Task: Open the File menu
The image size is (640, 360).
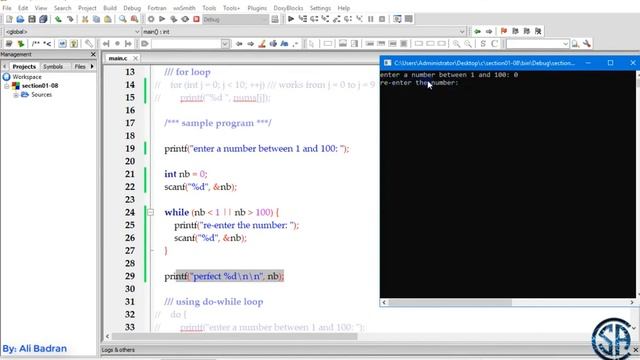Action: pyautogui.click(x=7, y=8)
